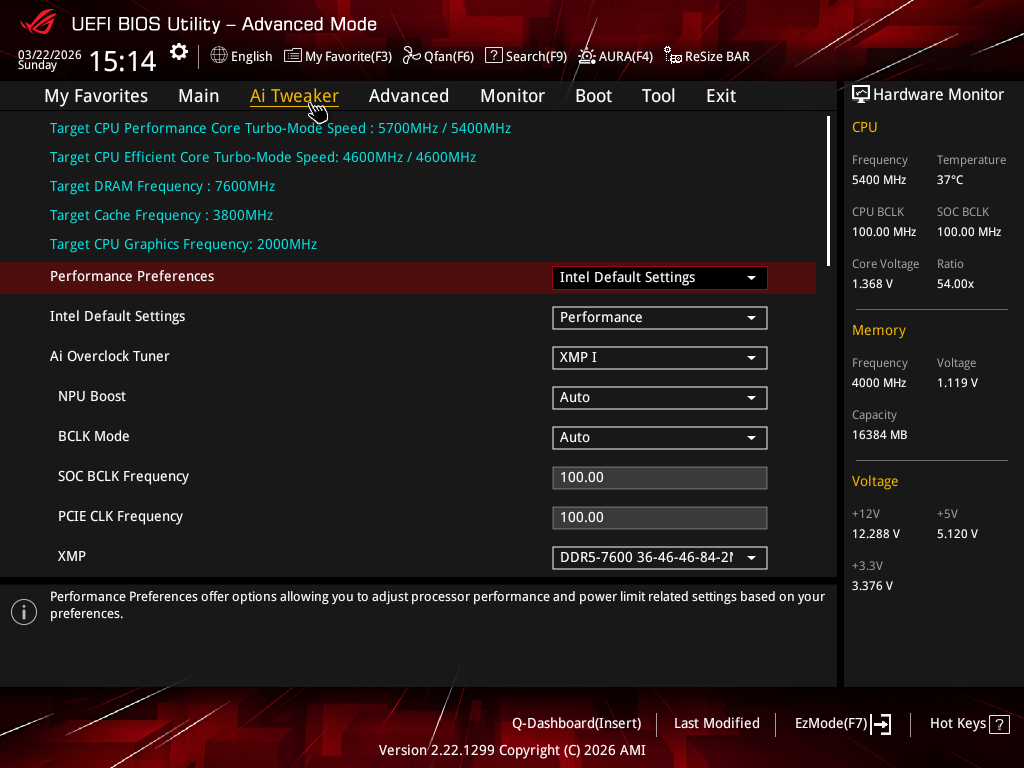Click the settings list vertical scrollbar
The width and height of the screenshot is (1024, 768).
(828, 191)
